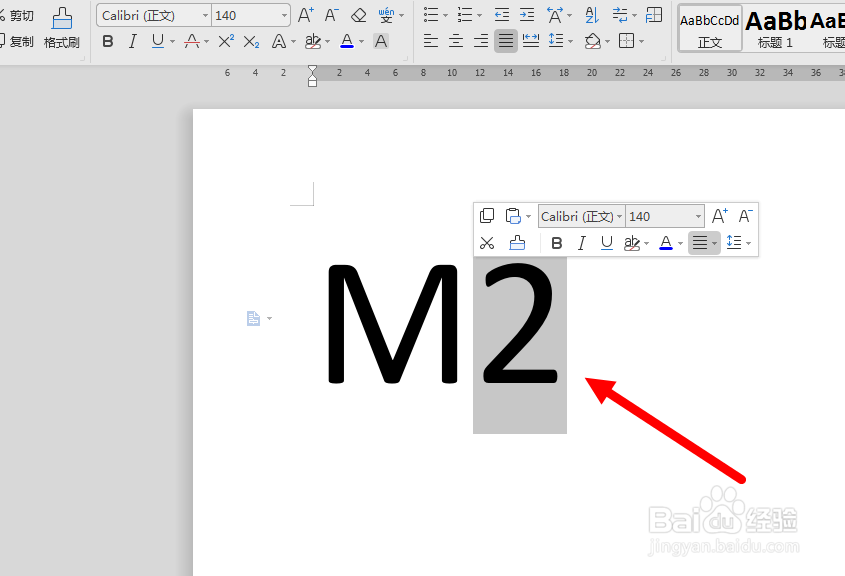Click the show/hide paragraph marks icon
Image resolution: width=845 pixels, height=576 pixels.
pos(620,15)
